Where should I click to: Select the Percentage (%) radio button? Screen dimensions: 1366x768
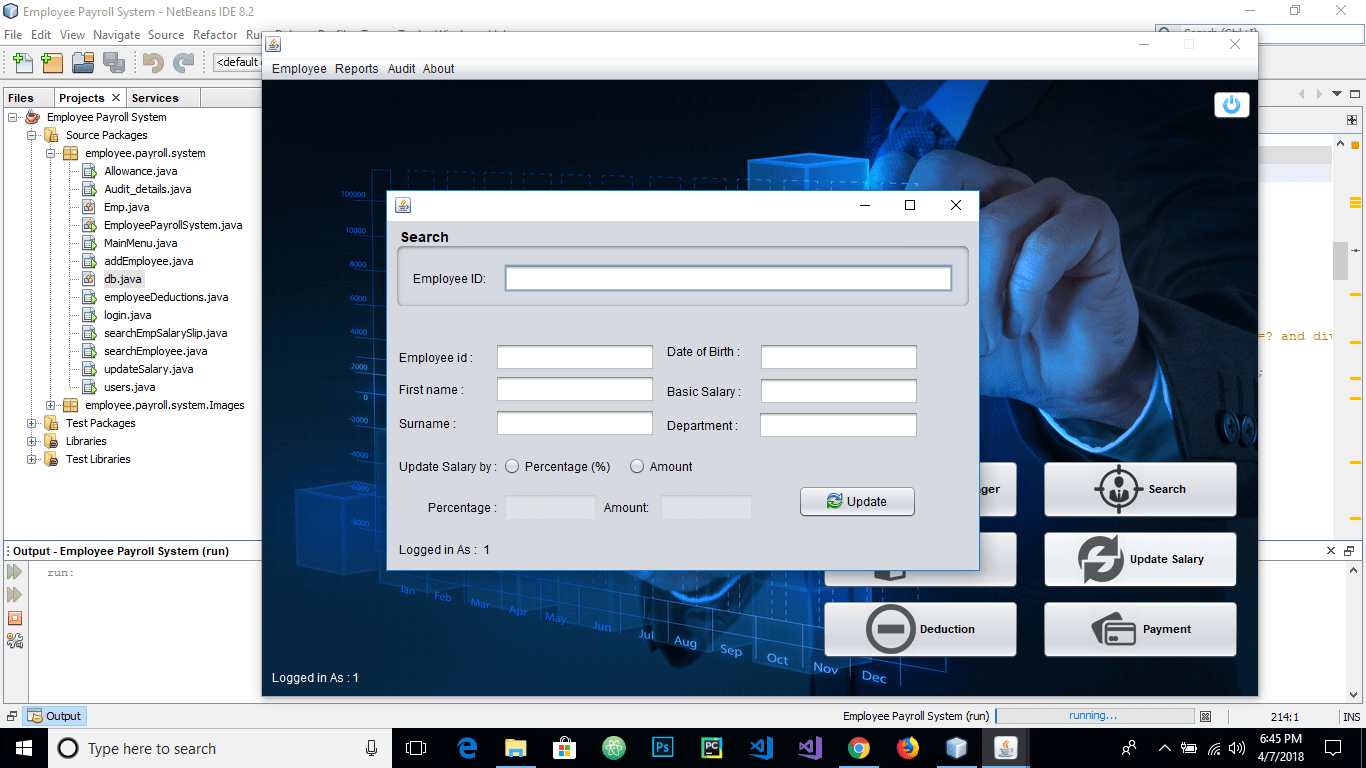tap(511, 466)
